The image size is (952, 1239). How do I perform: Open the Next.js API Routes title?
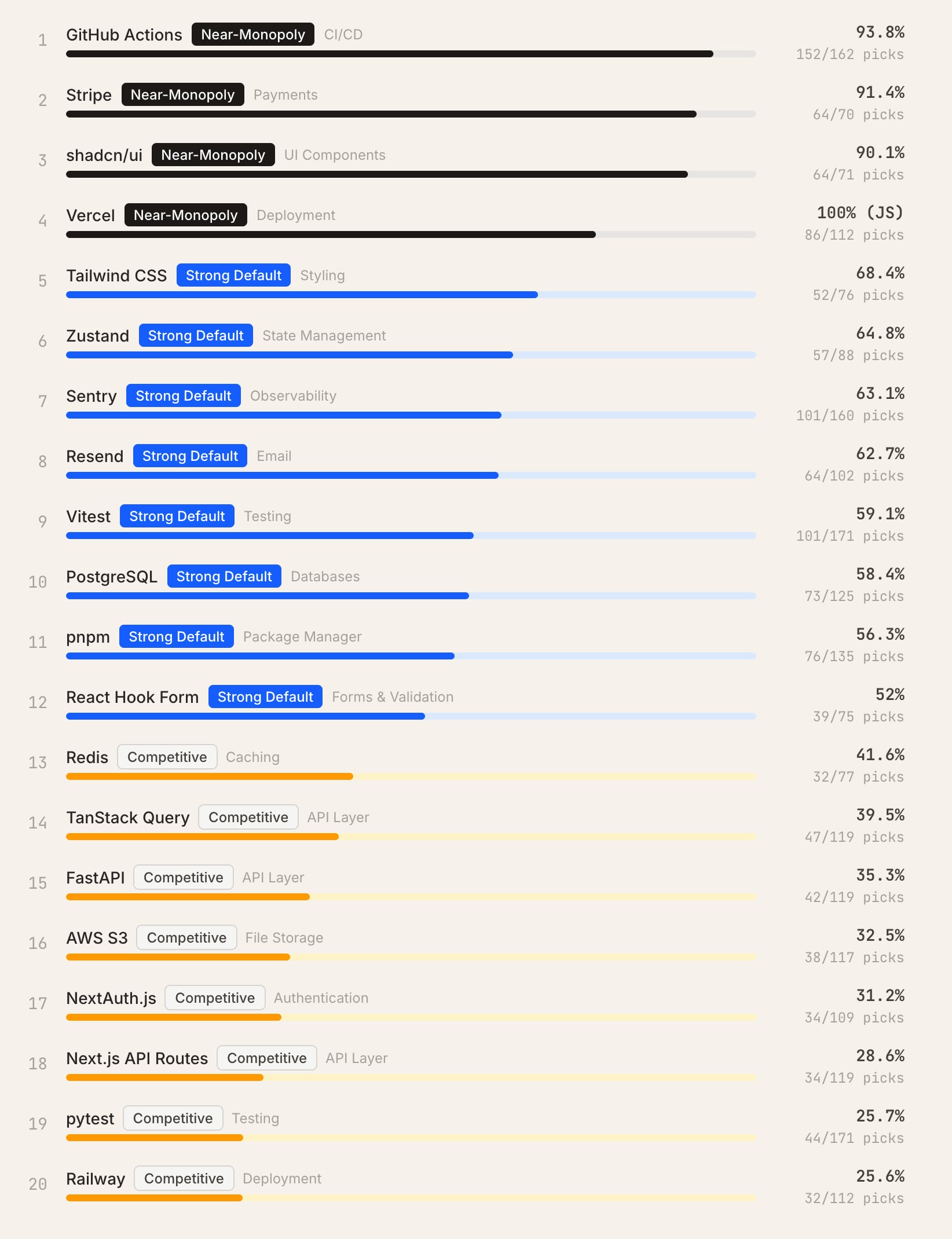137,1058
